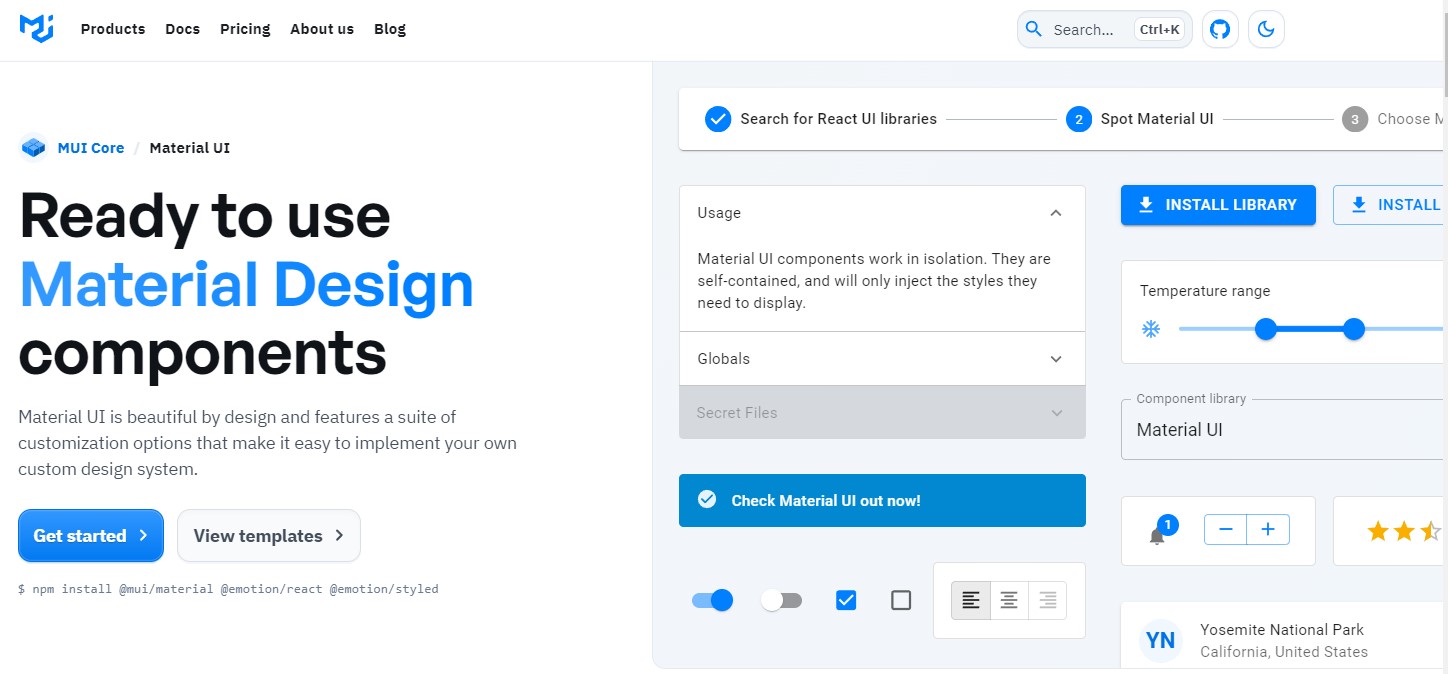Open the GitHub repository icon
Screen dimensions: 1448x674
[1220, 30]
